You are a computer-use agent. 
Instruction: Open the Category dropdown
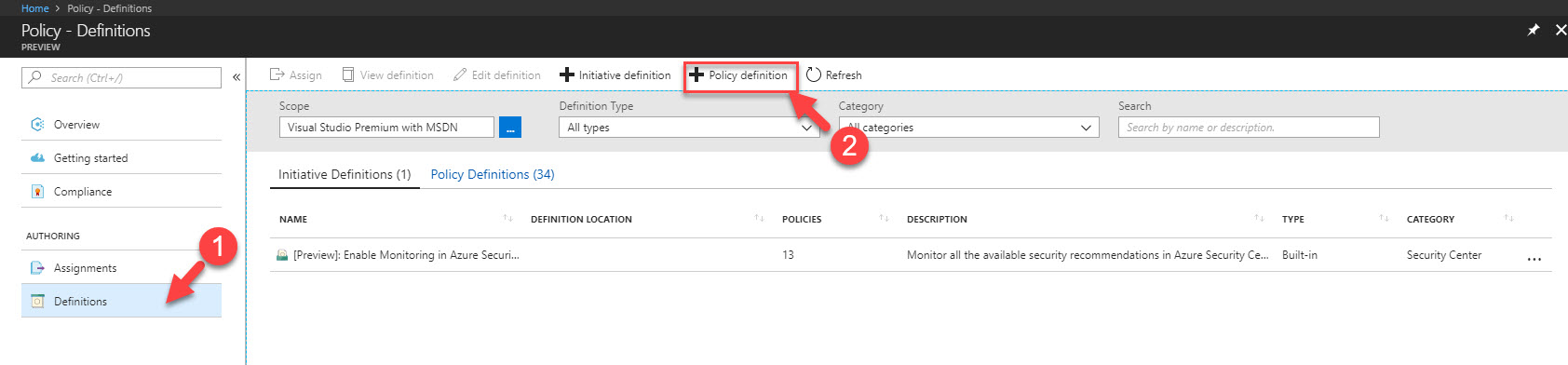(969, 128)
